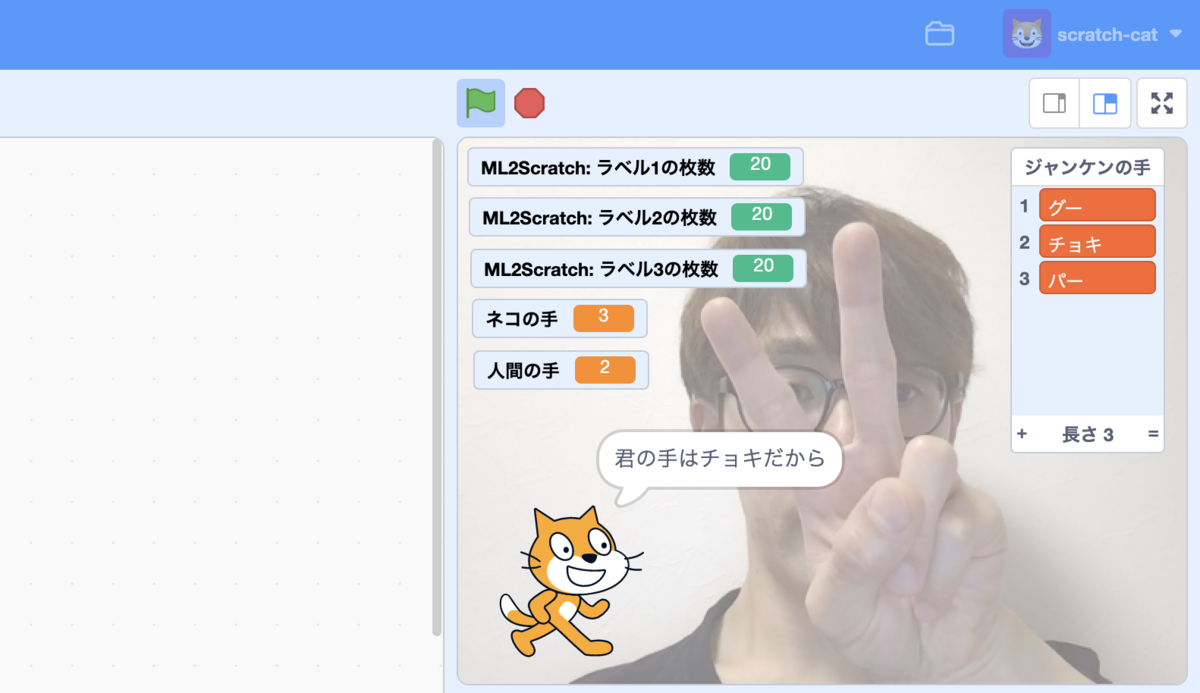
Task: Click the 人間の手 variable monitor
Action: point(561,370)
